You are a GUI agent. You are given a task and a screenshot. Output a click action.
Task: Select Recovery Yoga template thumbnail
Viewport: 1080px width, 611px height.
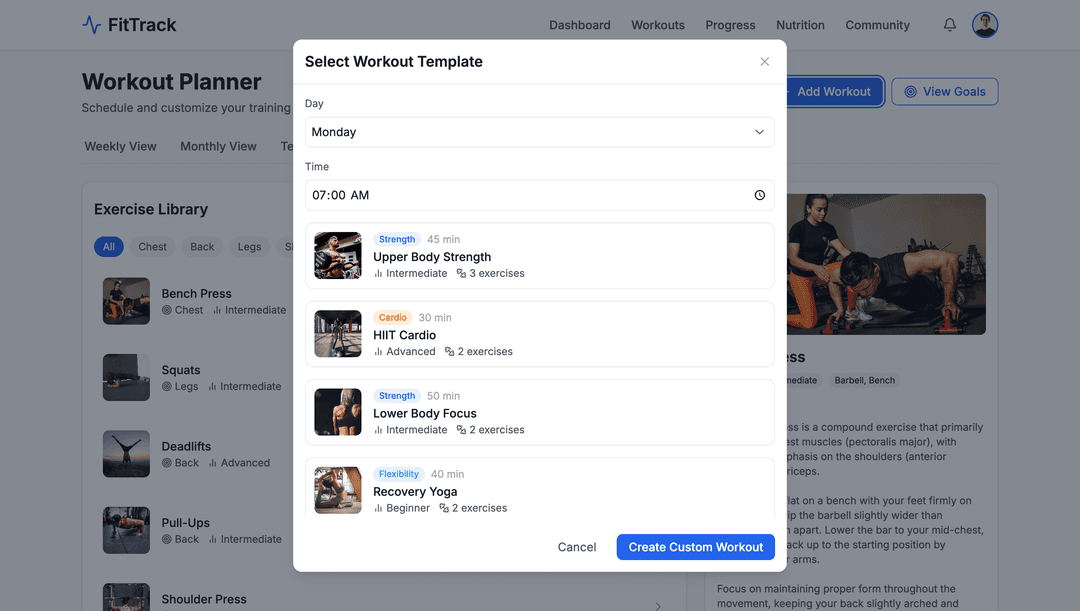(338, 490)
